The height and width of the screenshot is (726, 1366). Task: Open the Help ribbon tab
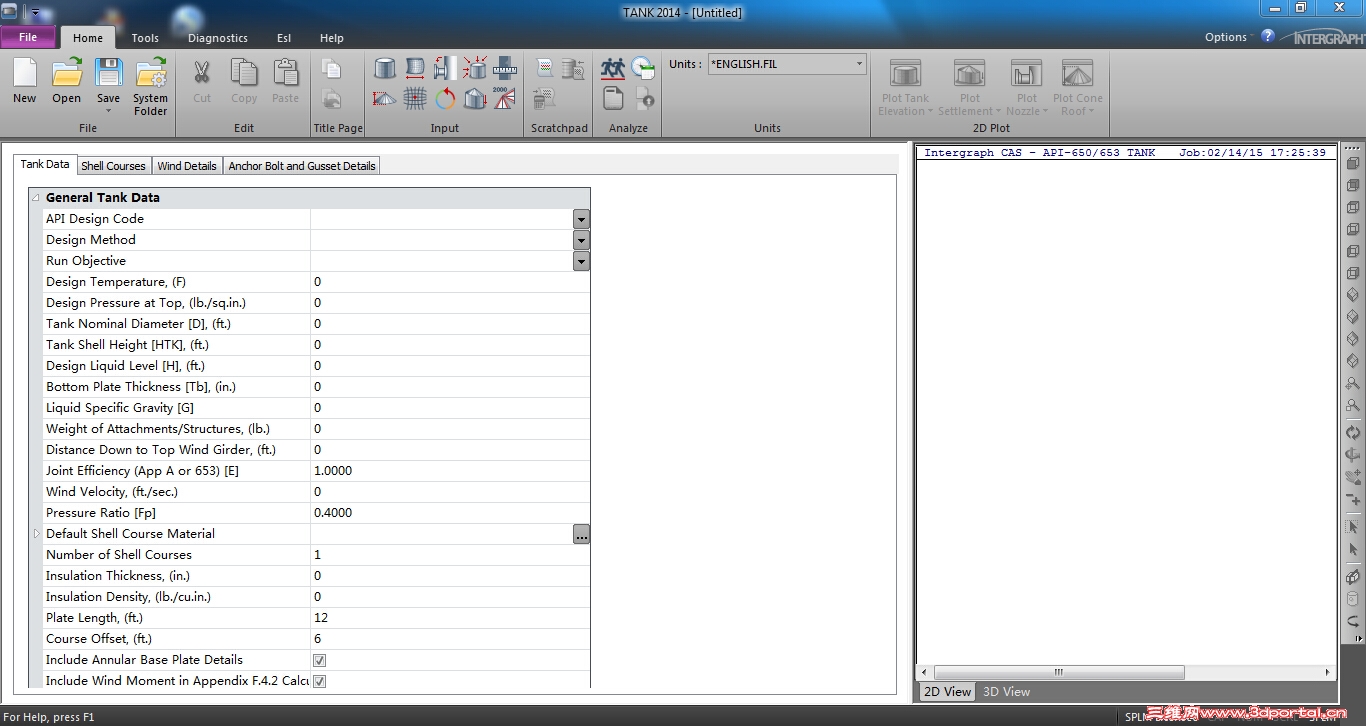point(332,38)
